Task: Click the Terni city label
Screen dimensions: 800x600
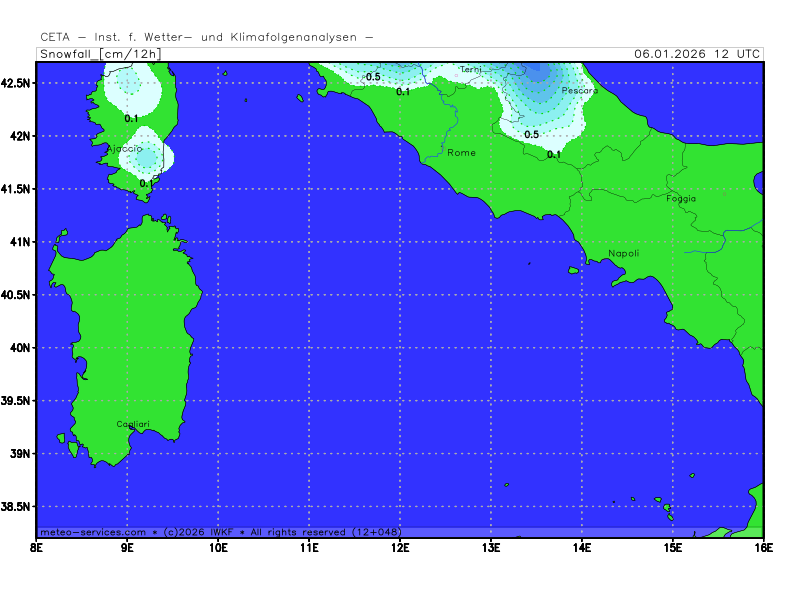Action: tap(470, 70)
